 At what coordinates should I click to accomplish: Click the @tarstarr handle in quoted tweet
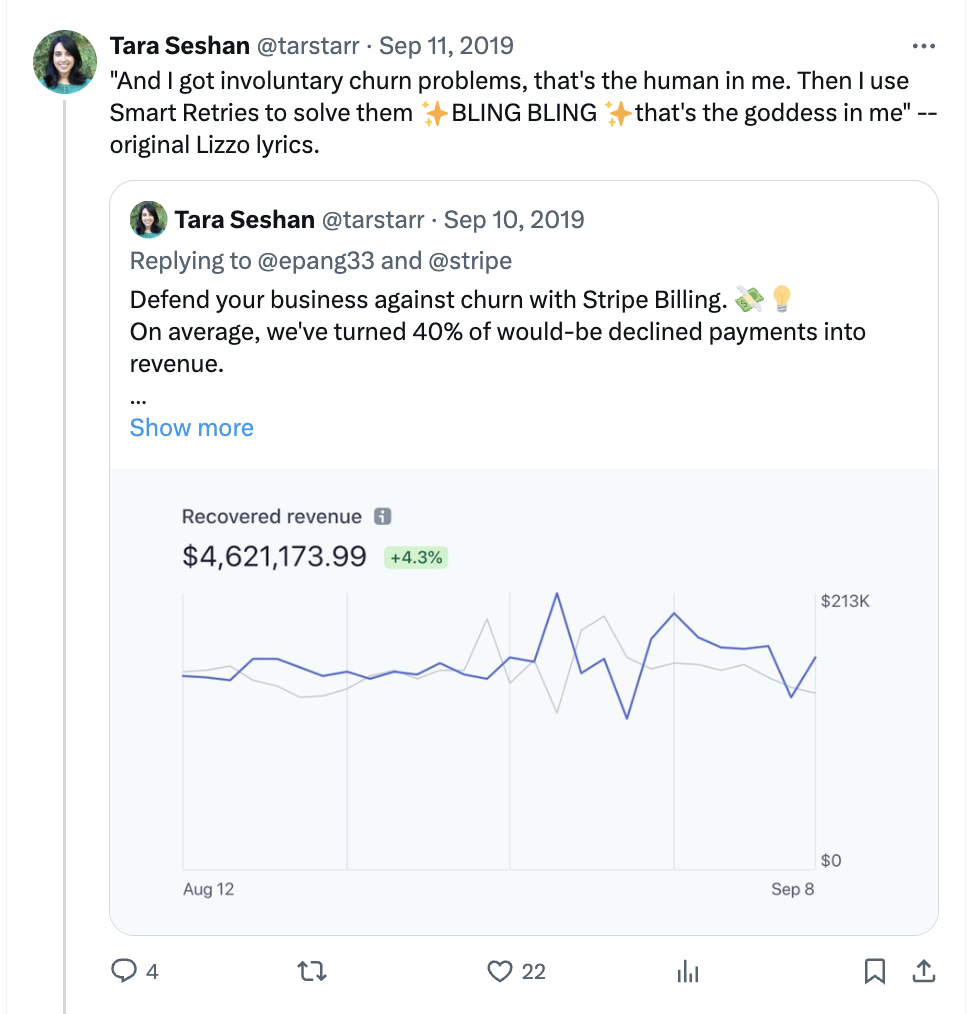tap(373, 220)
